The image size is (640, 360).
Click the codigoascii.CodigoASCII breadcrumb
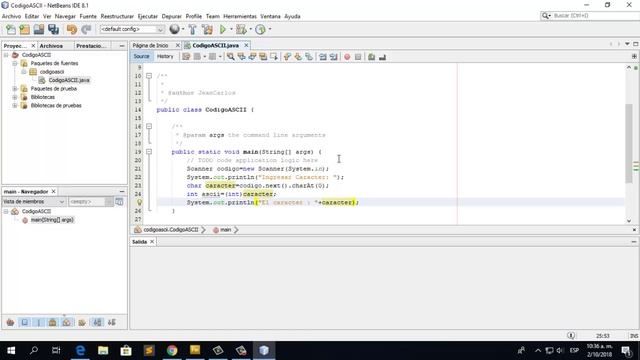[x=171, y=230]
